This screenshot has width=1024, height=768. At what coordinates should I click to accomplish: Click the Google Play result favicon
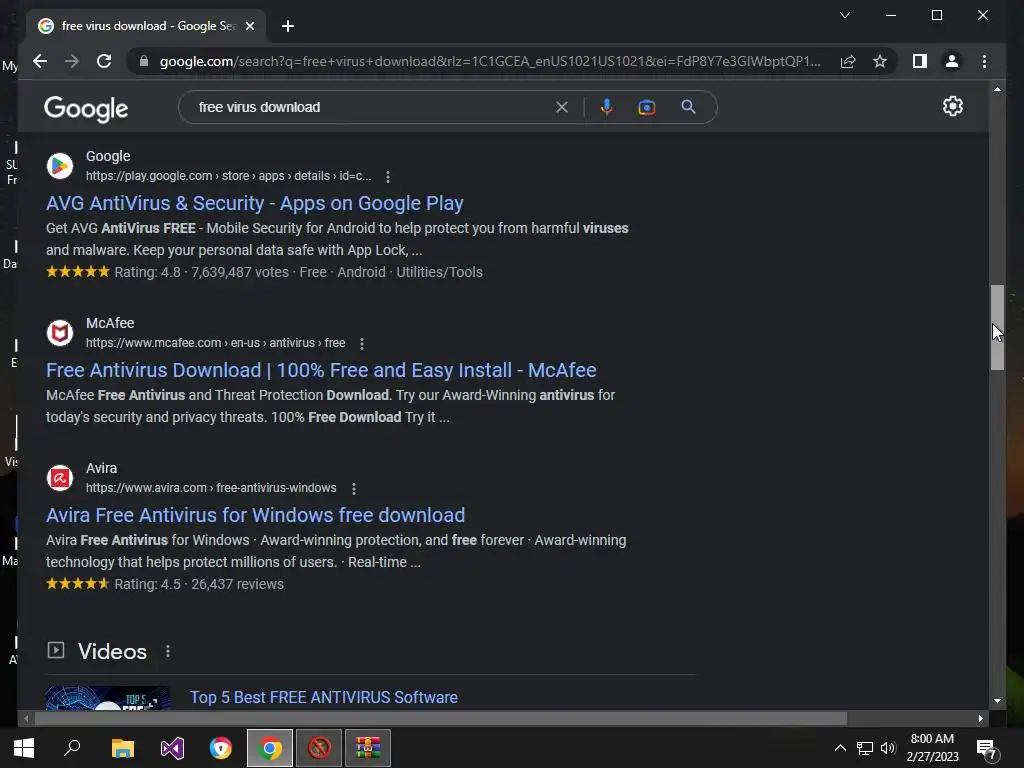point(59,166)
